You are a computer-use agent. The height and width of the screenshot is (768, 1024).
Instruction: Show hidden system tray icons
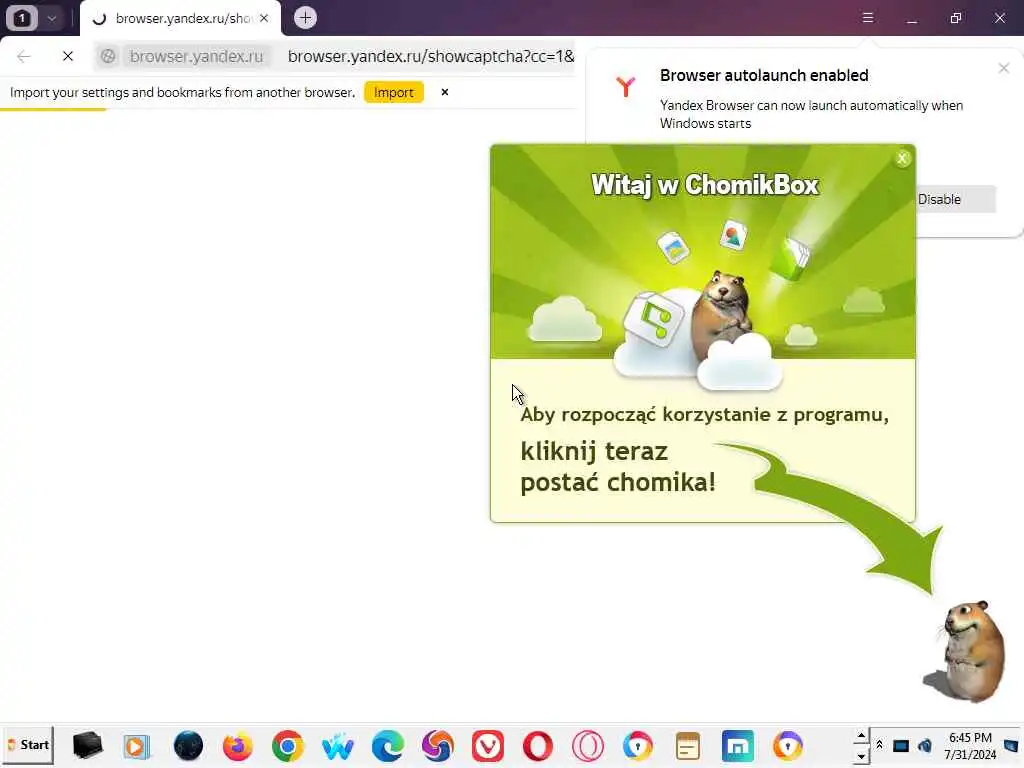[879, 745]
